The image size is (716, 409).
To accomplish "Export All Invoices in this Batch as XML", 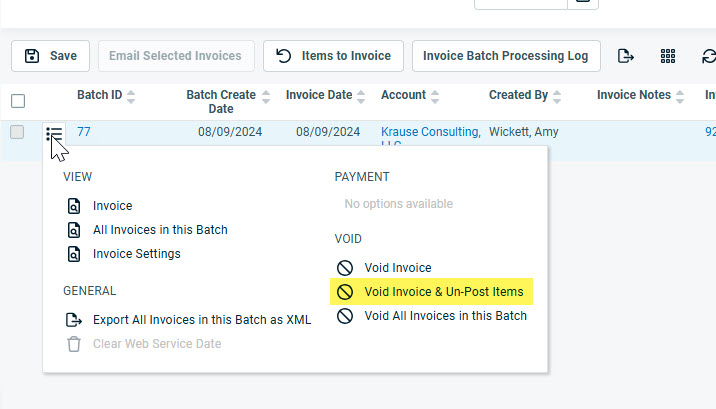I will tap(201, 320).
